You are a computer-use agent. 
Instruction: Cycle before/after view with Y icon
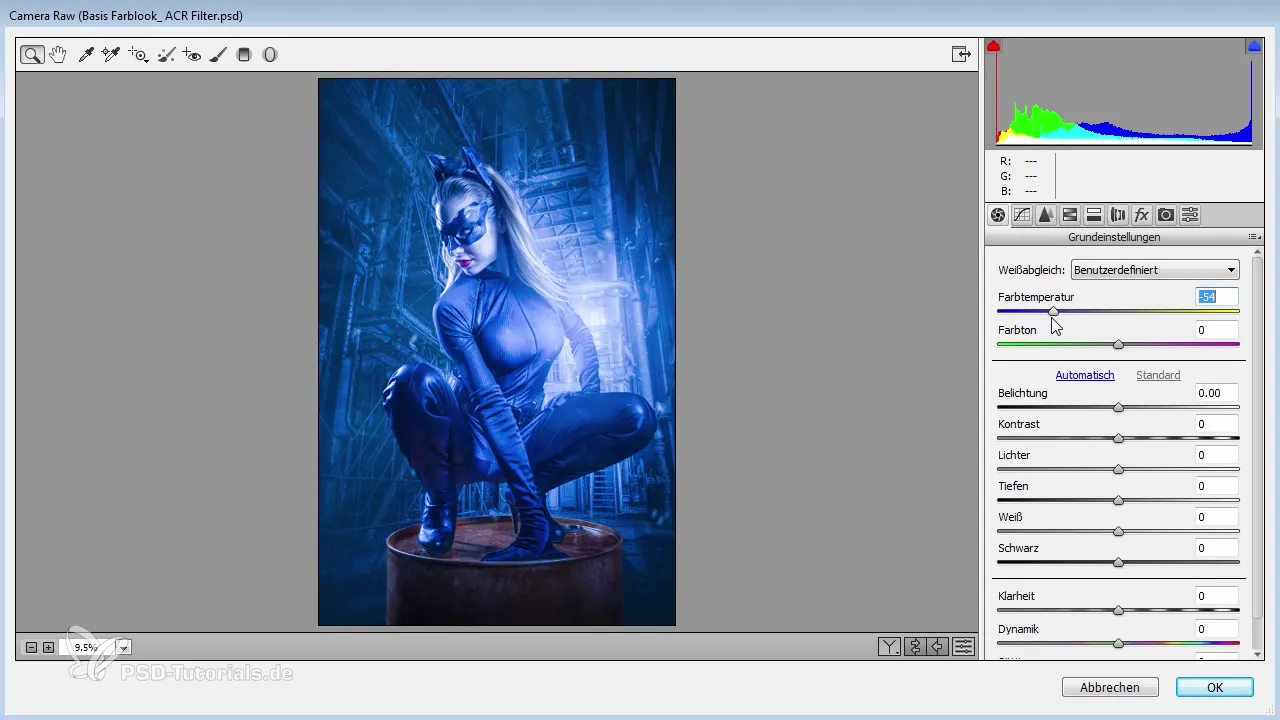pos(889,647)
